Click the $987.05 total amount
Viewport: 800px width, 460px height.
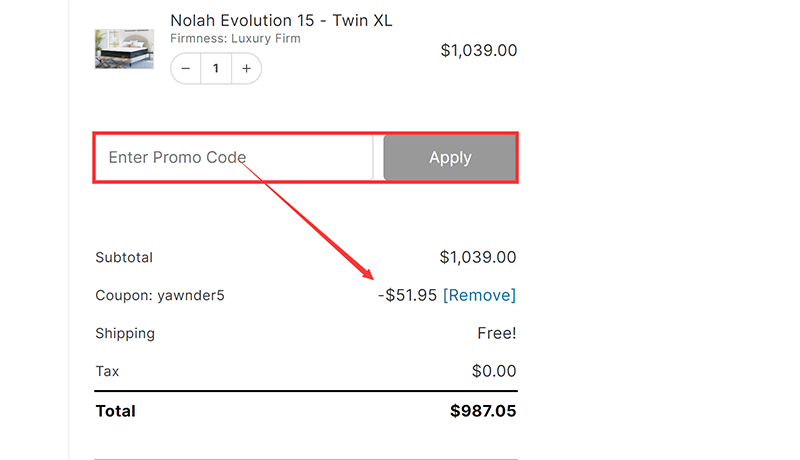483,411
